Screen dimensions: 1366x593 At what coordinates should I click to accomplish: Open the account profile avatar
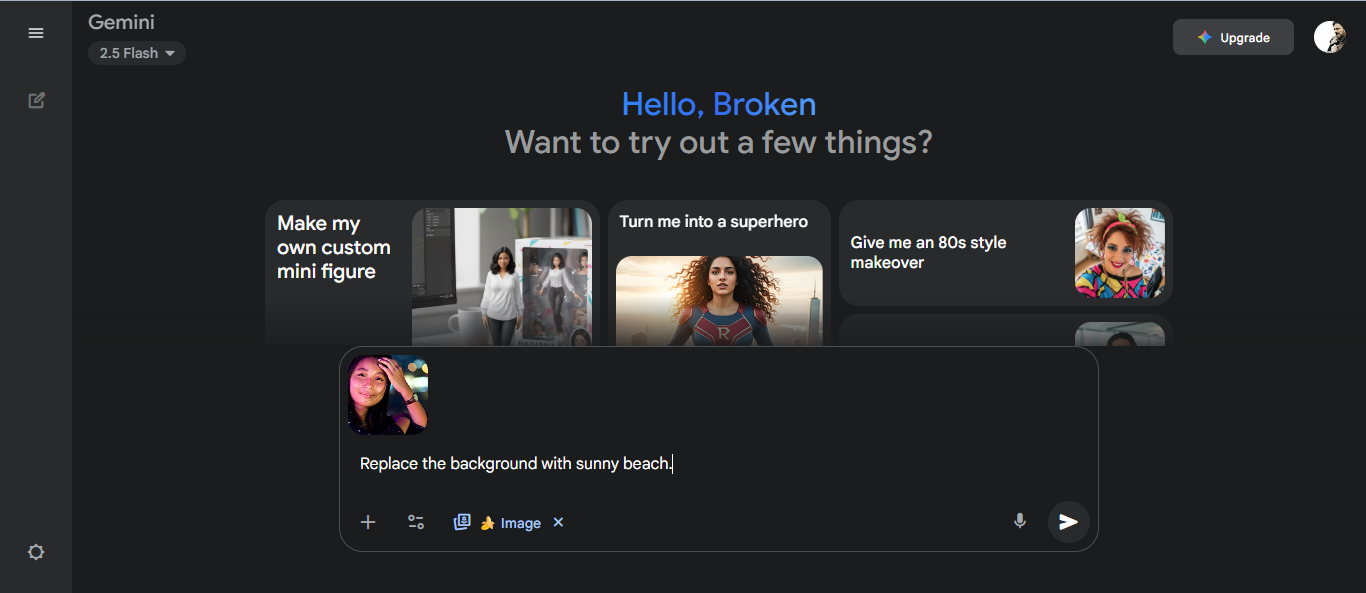pos(1329,37)
